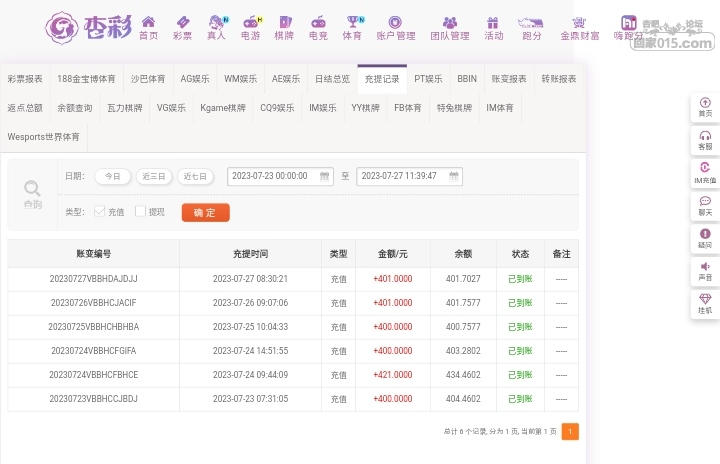Image resolution: width=720 pixels, height=464 pixels.
Task: Select record 20230725VBBHCHBHBA
Action: 93,327
